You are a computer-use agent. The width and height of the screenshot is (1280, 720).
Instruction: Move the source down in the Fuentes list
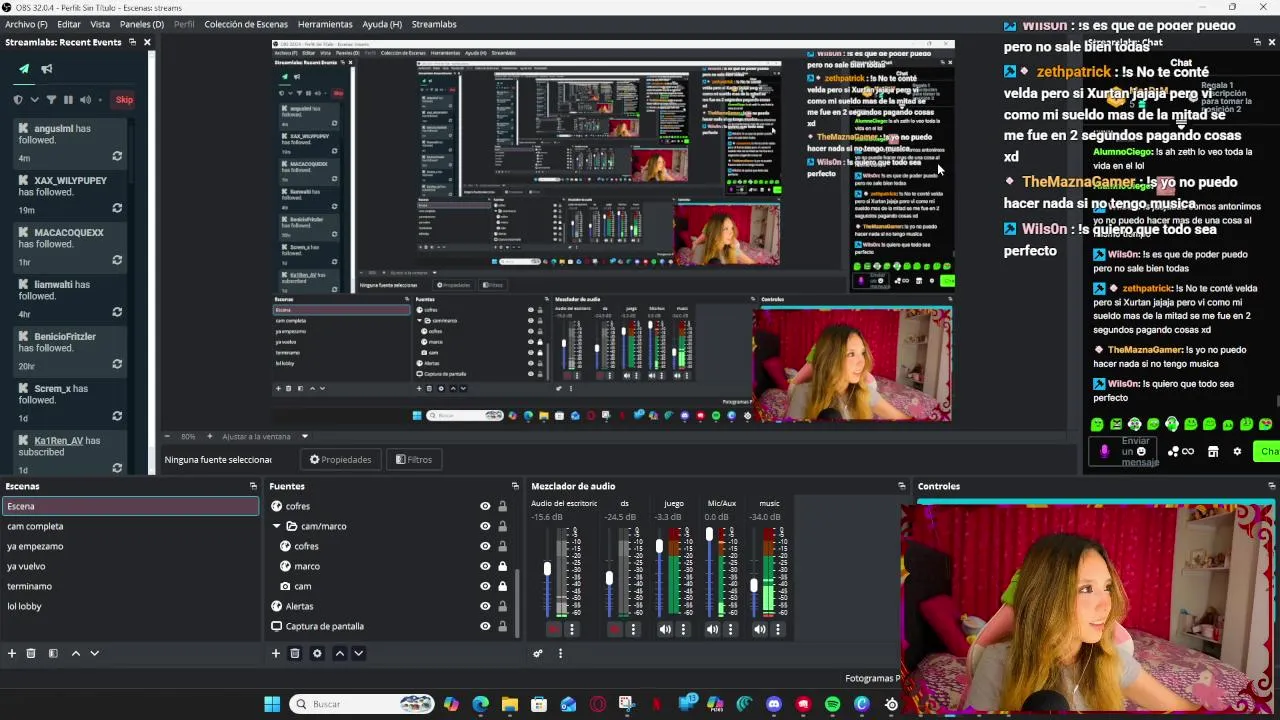click(358, 654)
